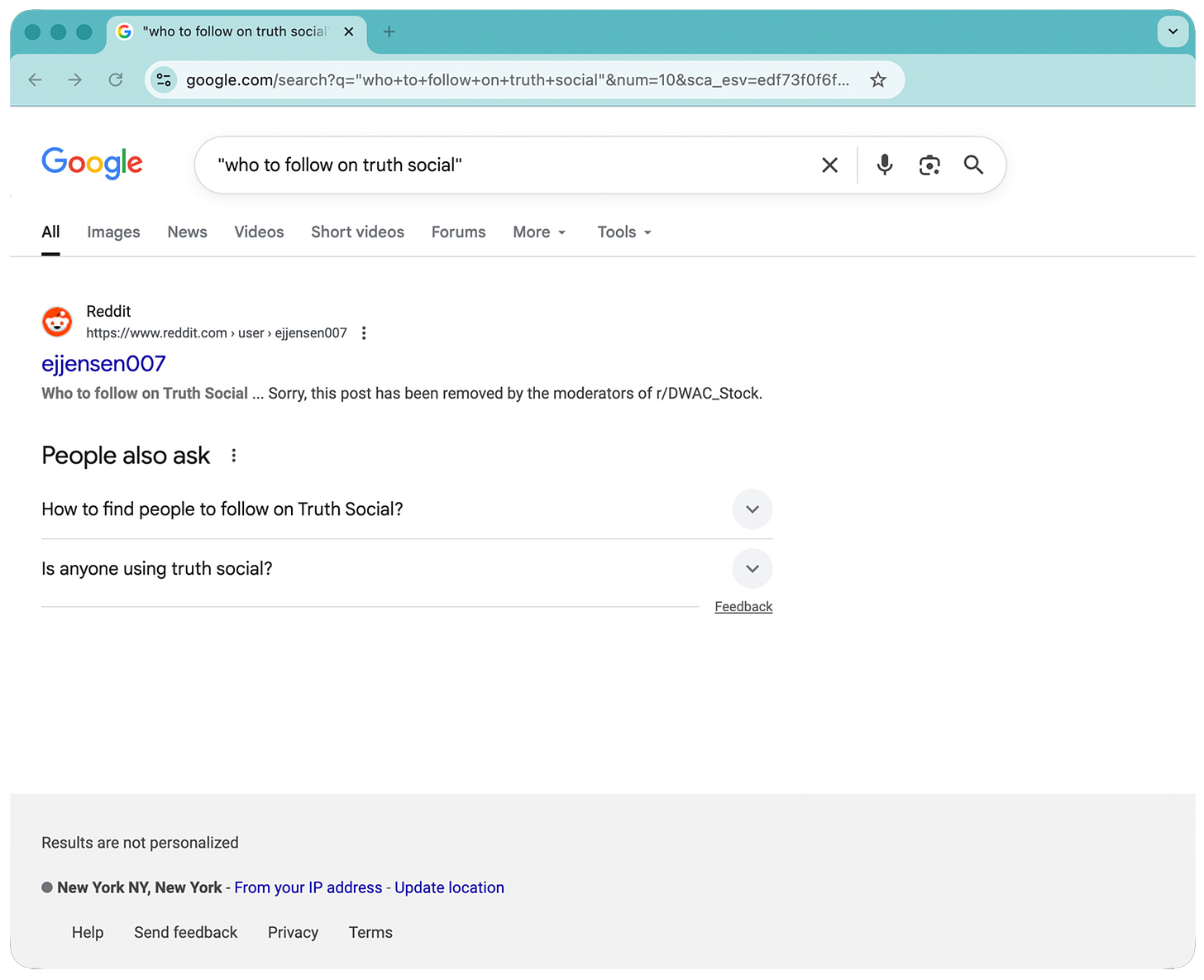Open the Tools dropdown
This screenshot has height=980, width=1204.
point(624,232)
